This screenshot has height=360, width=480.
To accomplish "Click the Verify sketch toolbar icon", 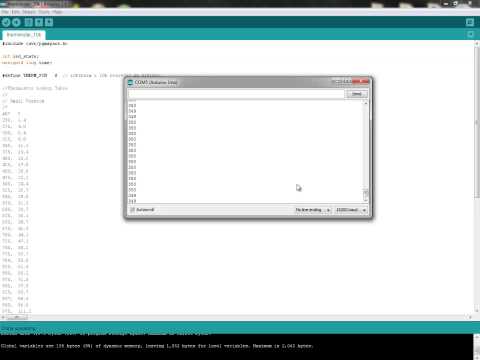I will (6, 22).
